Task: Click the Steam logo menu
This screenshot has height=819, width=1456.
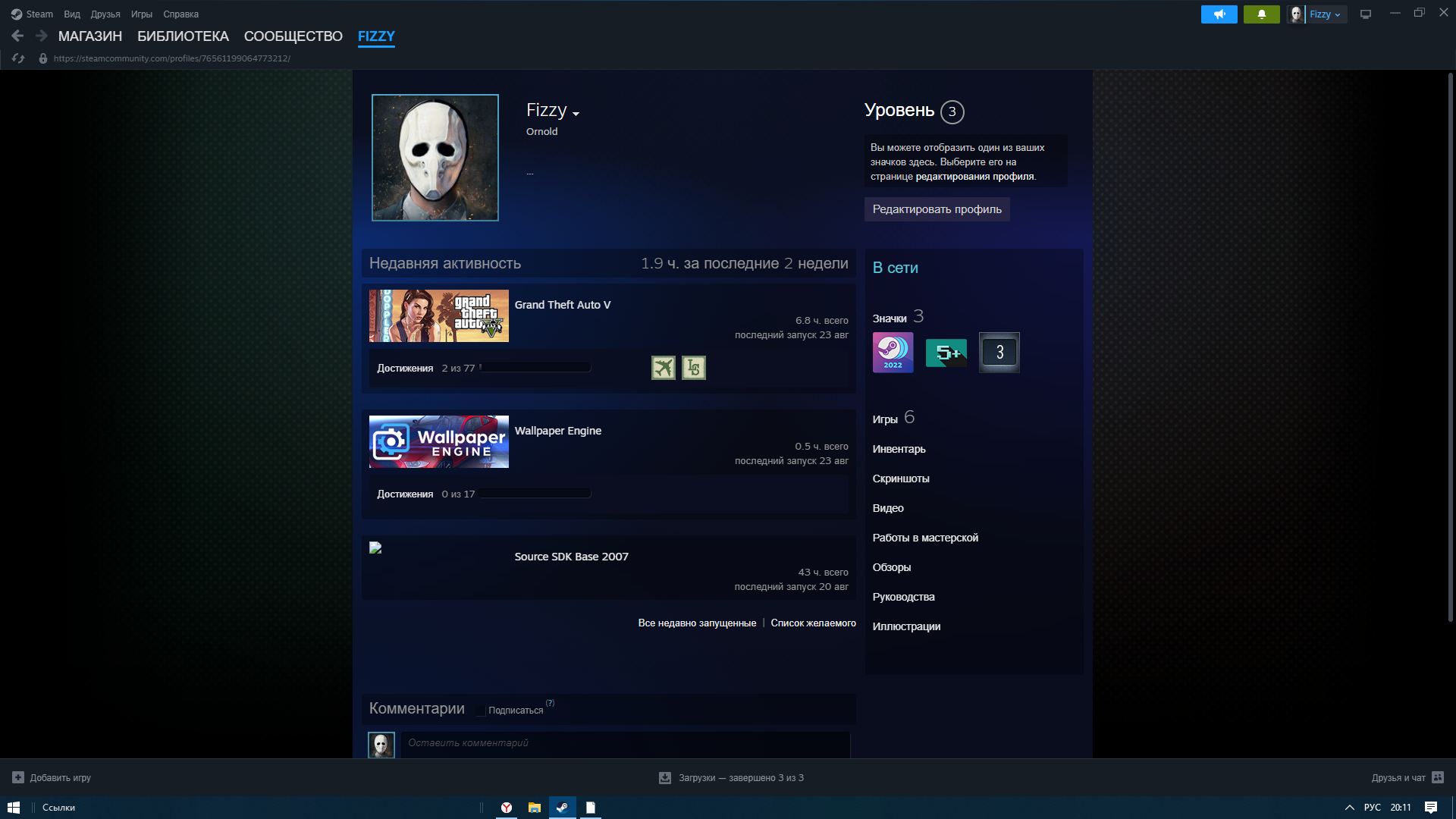Action: [17, 14]
